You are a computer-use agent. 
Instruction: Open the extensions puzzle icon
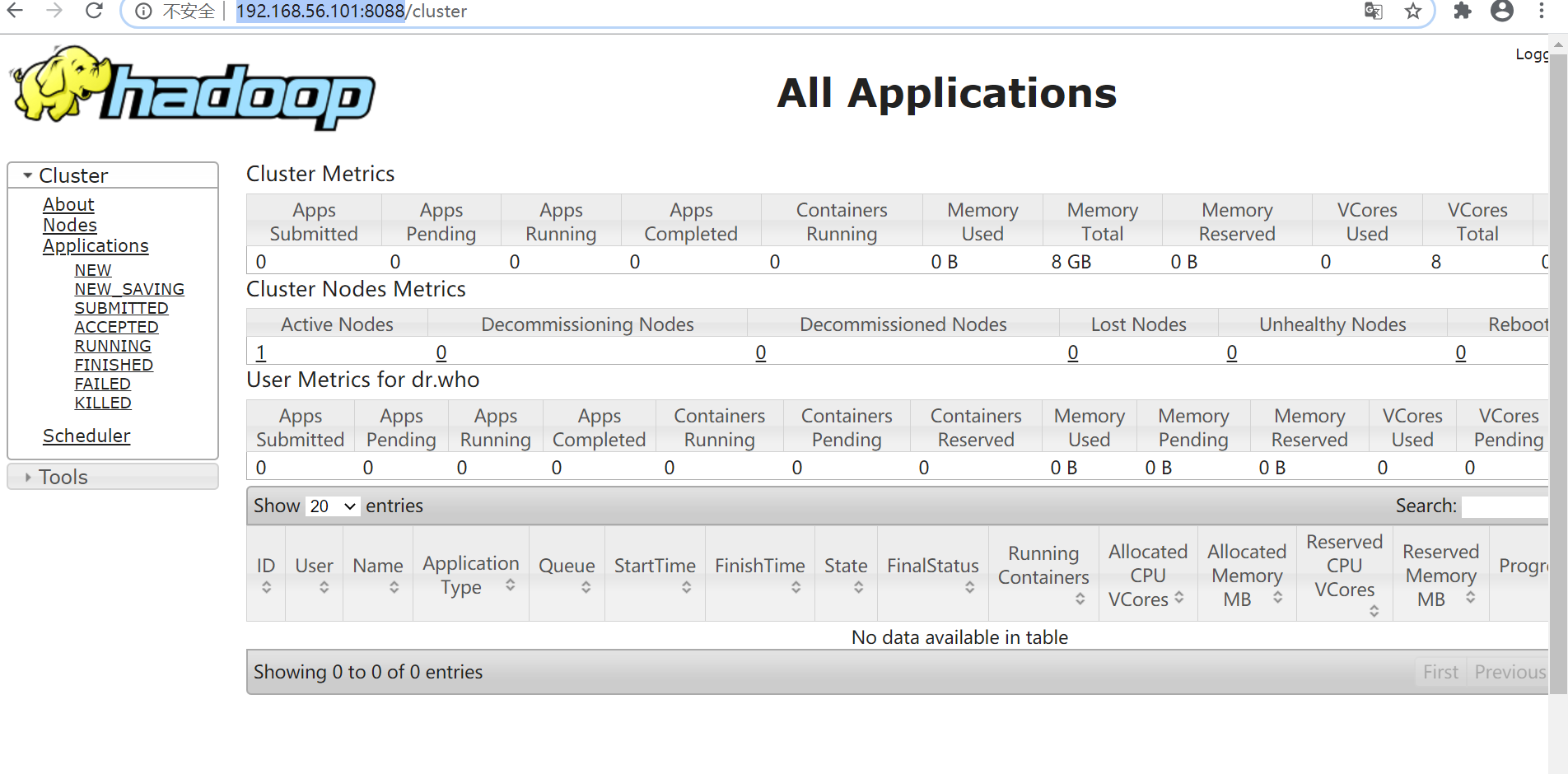[x=1462, y=11]
